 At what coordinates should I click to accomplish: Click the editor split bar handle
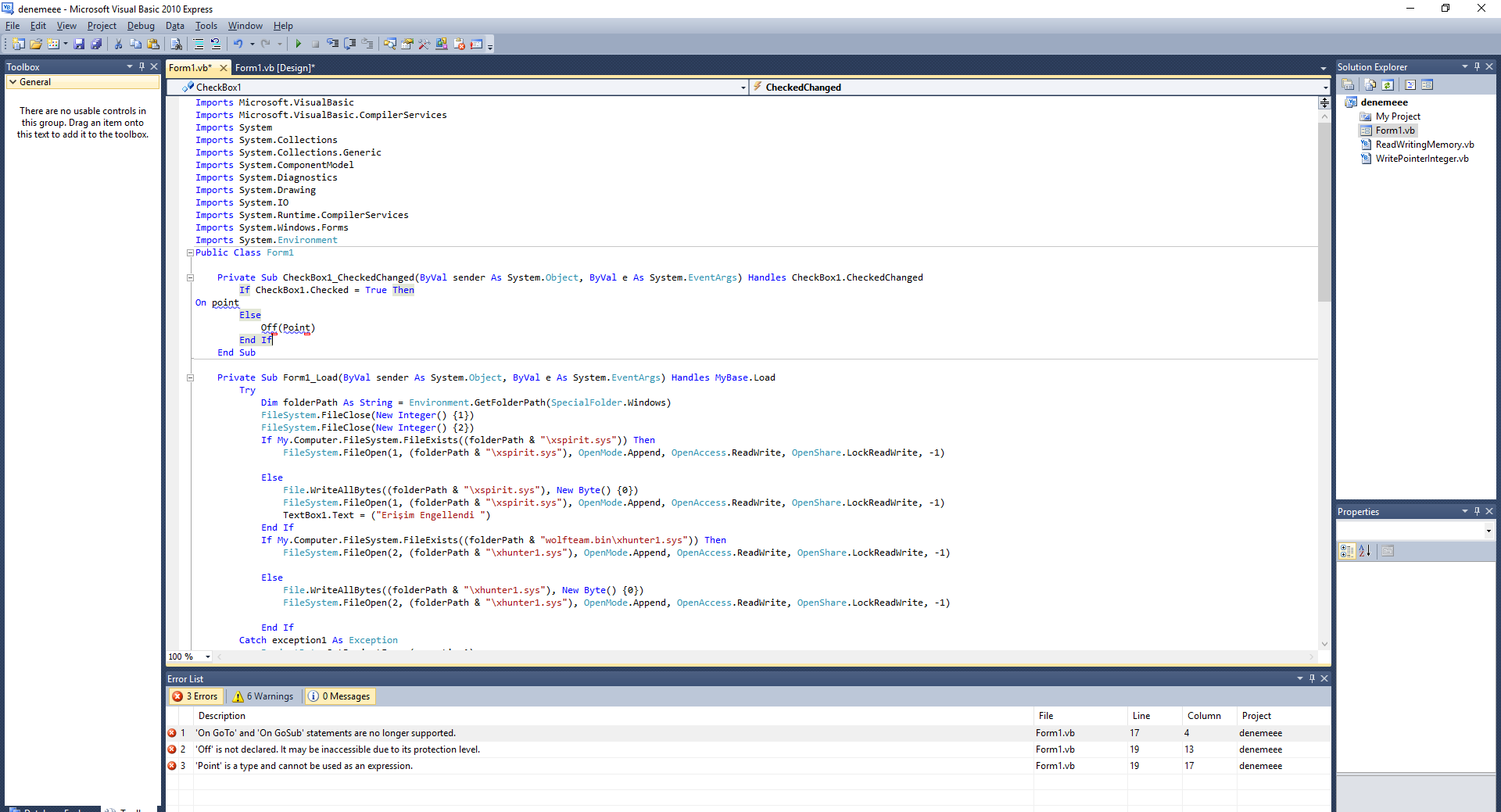click(x=1324, y=102)
